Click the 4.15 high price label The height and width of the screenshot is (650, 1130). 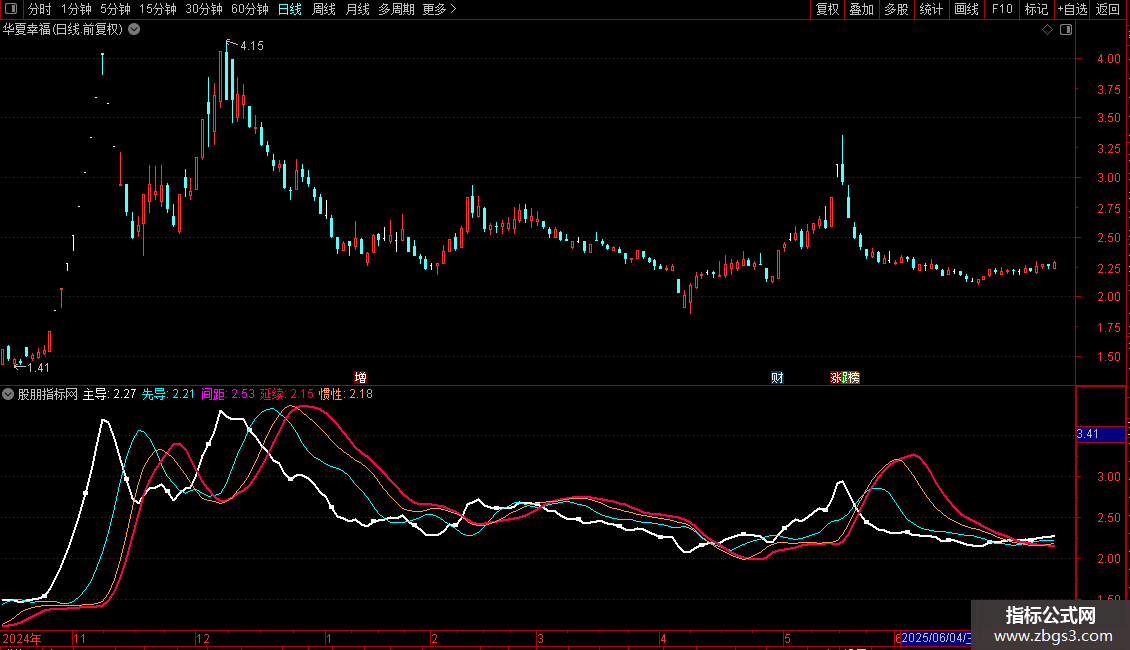click(x=252, y=46)
